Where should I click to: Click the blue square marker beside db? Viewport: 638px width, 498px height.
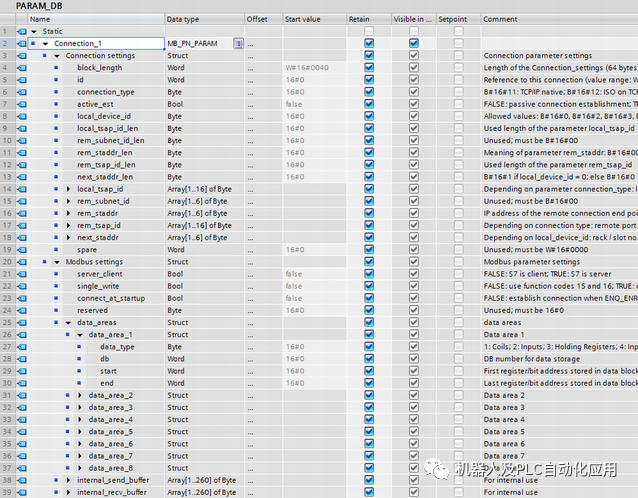(x=79, y=359)
